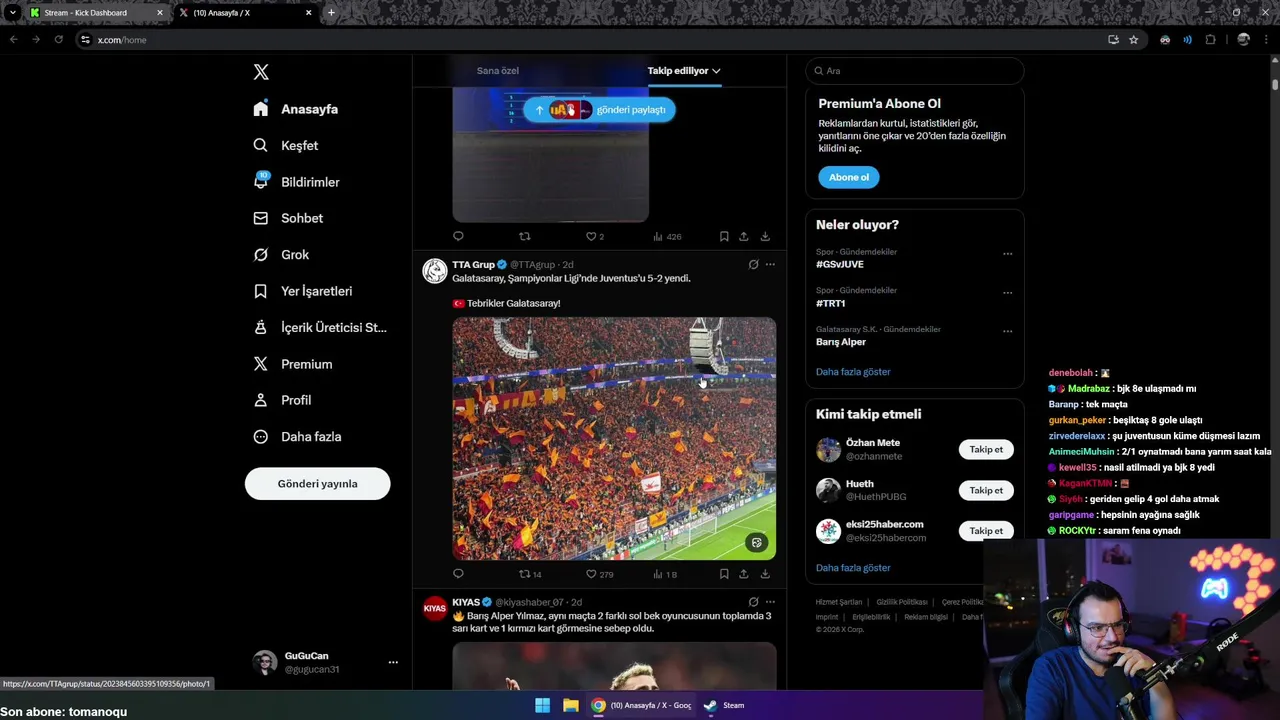The image size is (1280, 720).
Task: Click Abone ol premium button
Action: tap(849, 177)
